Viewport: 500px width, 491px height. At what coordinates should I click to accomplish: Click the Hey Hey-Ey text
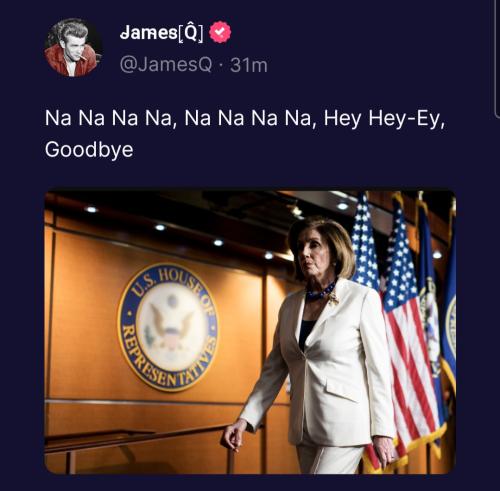click(384, 118)
